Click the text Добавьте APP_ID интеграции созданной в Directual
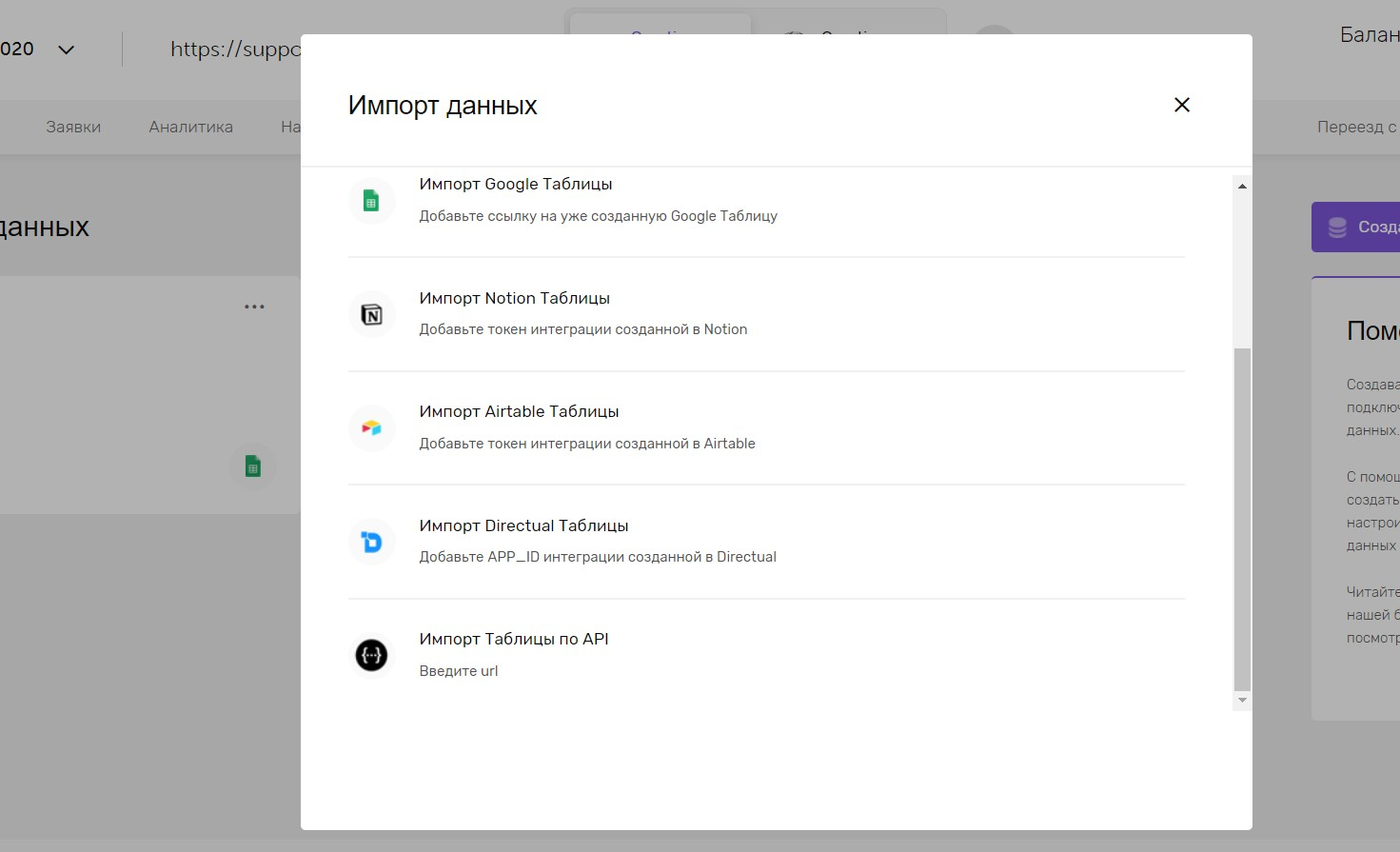 coord(598,557)
